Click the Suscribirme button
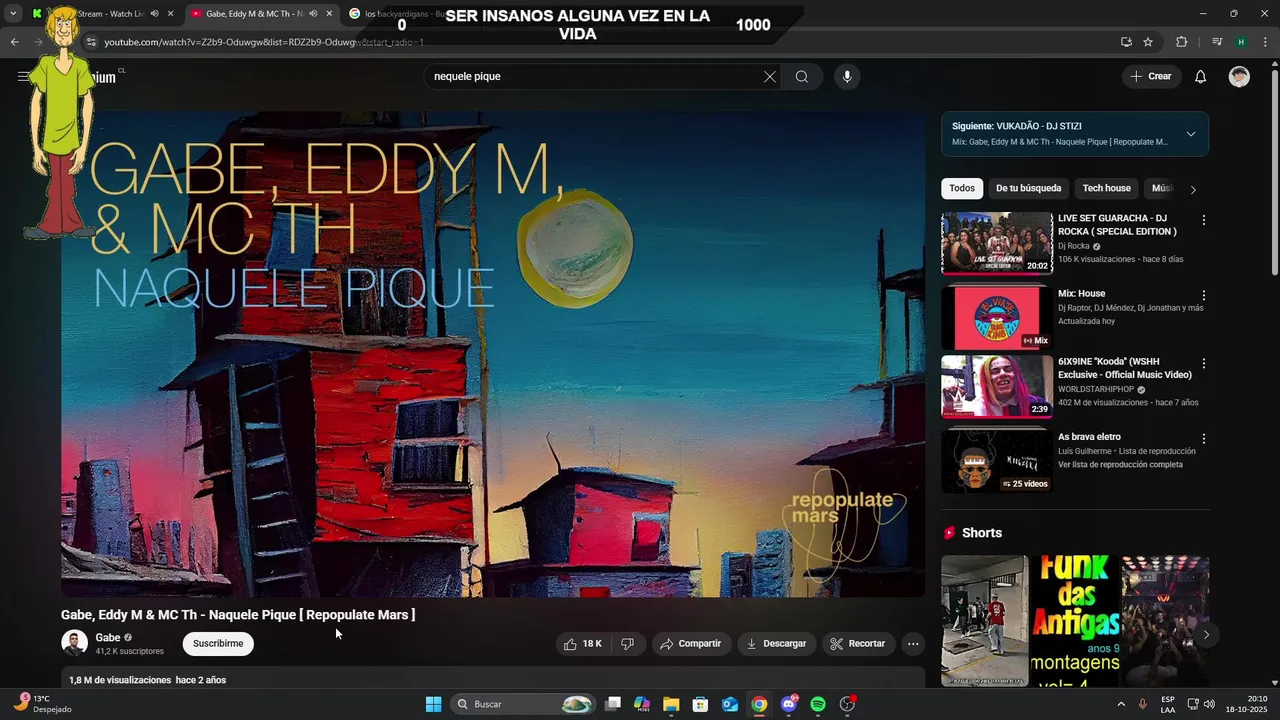The image size is (1280, 720). point(218,644)
